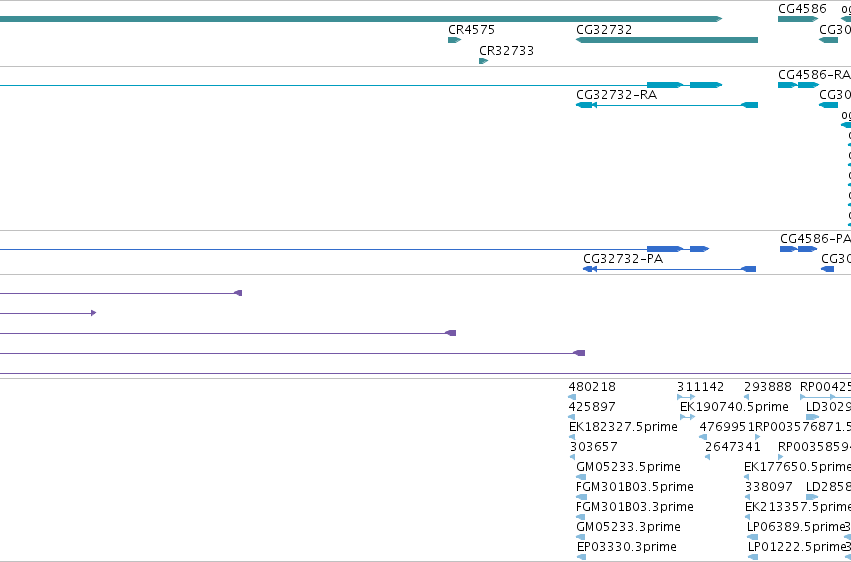Viewport: 851px width, 562px height.
Task: Click EST label 338097
Action: coord(769,487)
